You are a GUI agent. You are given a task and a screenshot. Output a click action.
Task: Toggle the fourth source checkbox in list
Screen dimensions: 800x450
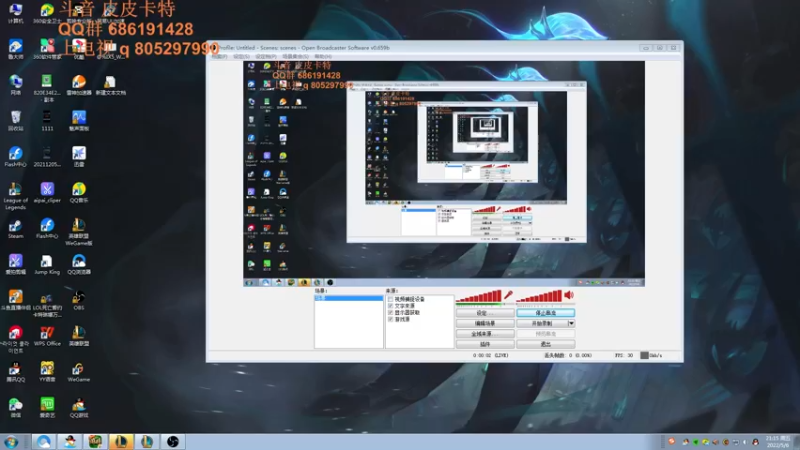(x=390, y=319)
